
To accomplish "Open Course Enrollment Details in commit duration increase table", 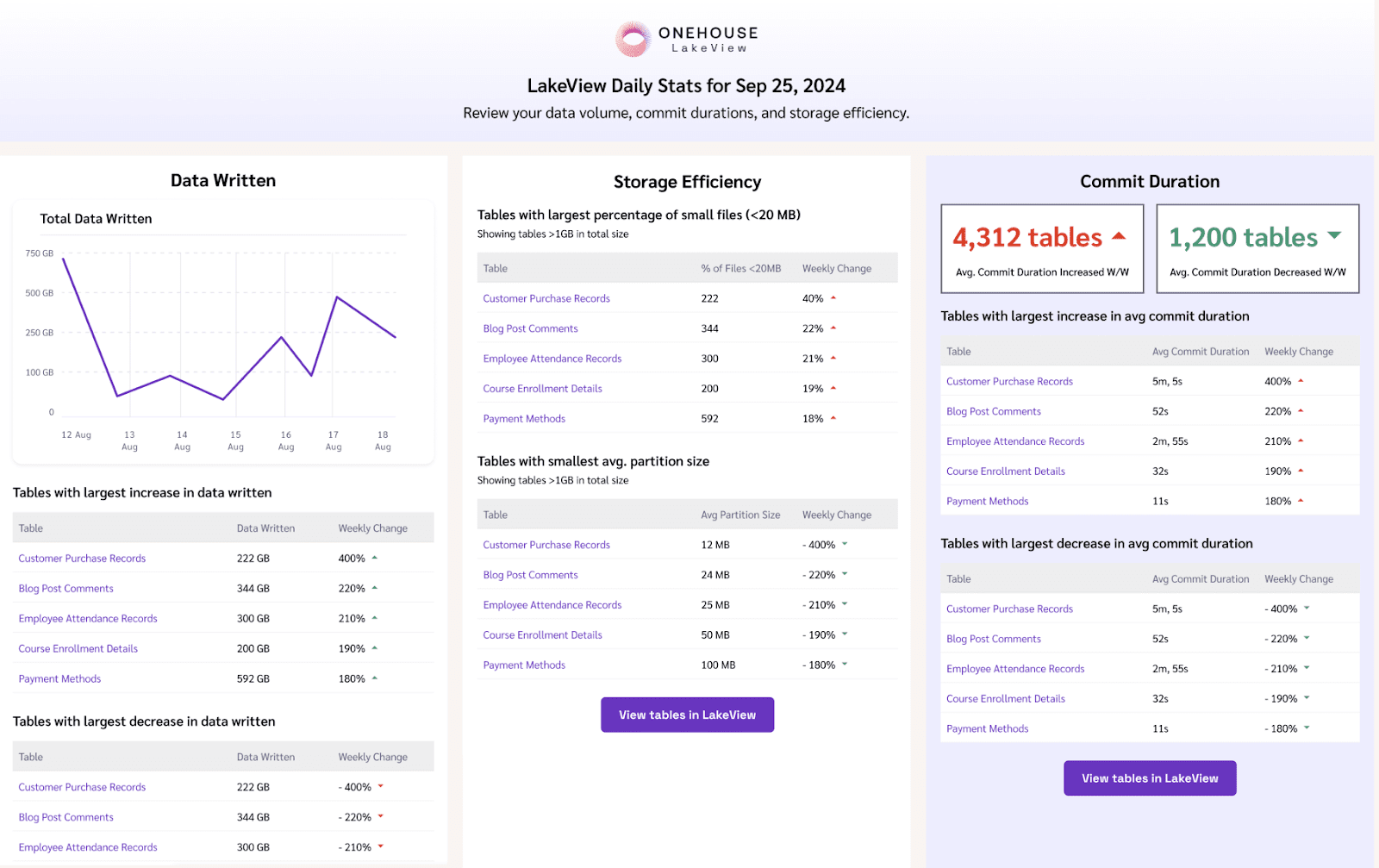I will click(1006, 471).
